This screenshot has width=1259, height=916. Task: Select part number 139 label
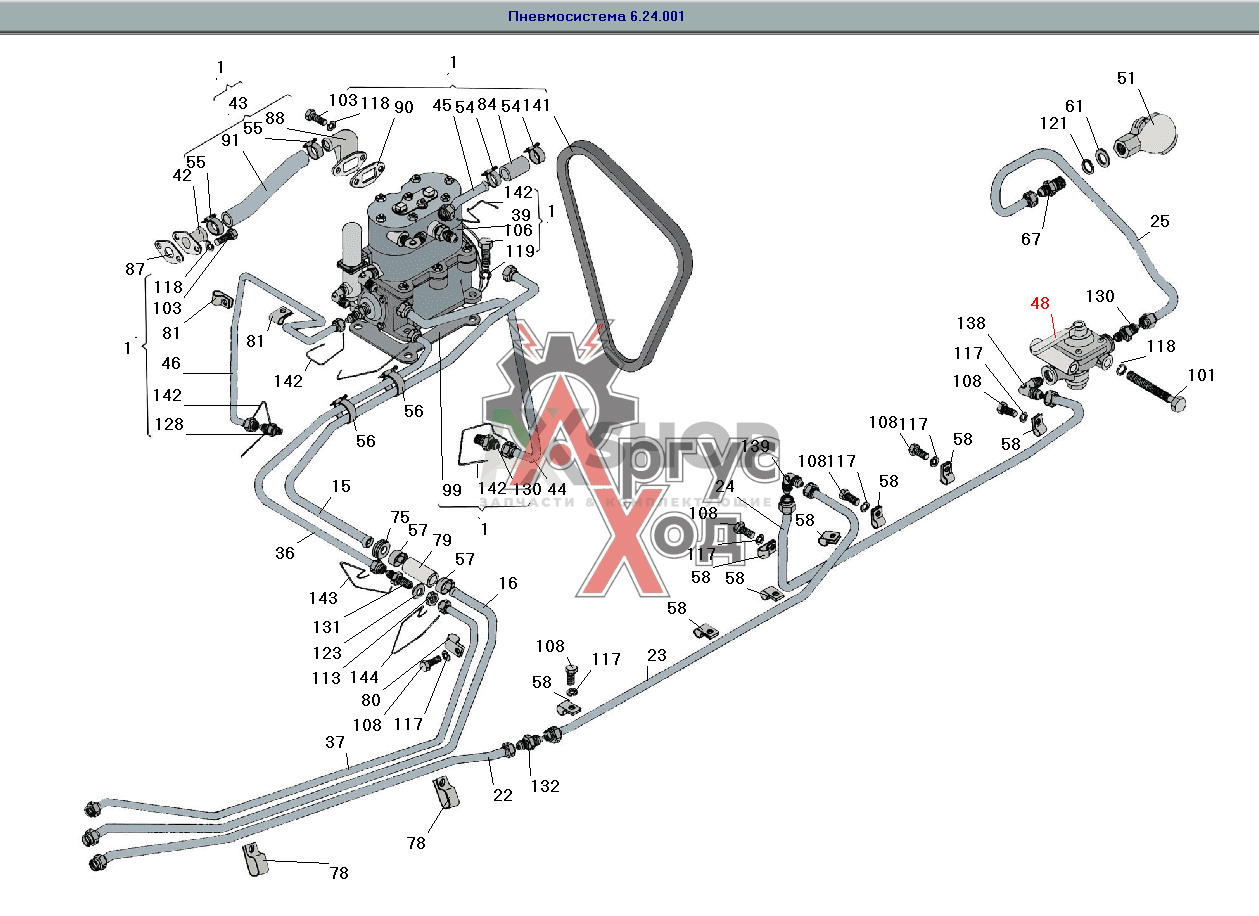(757, 446)
